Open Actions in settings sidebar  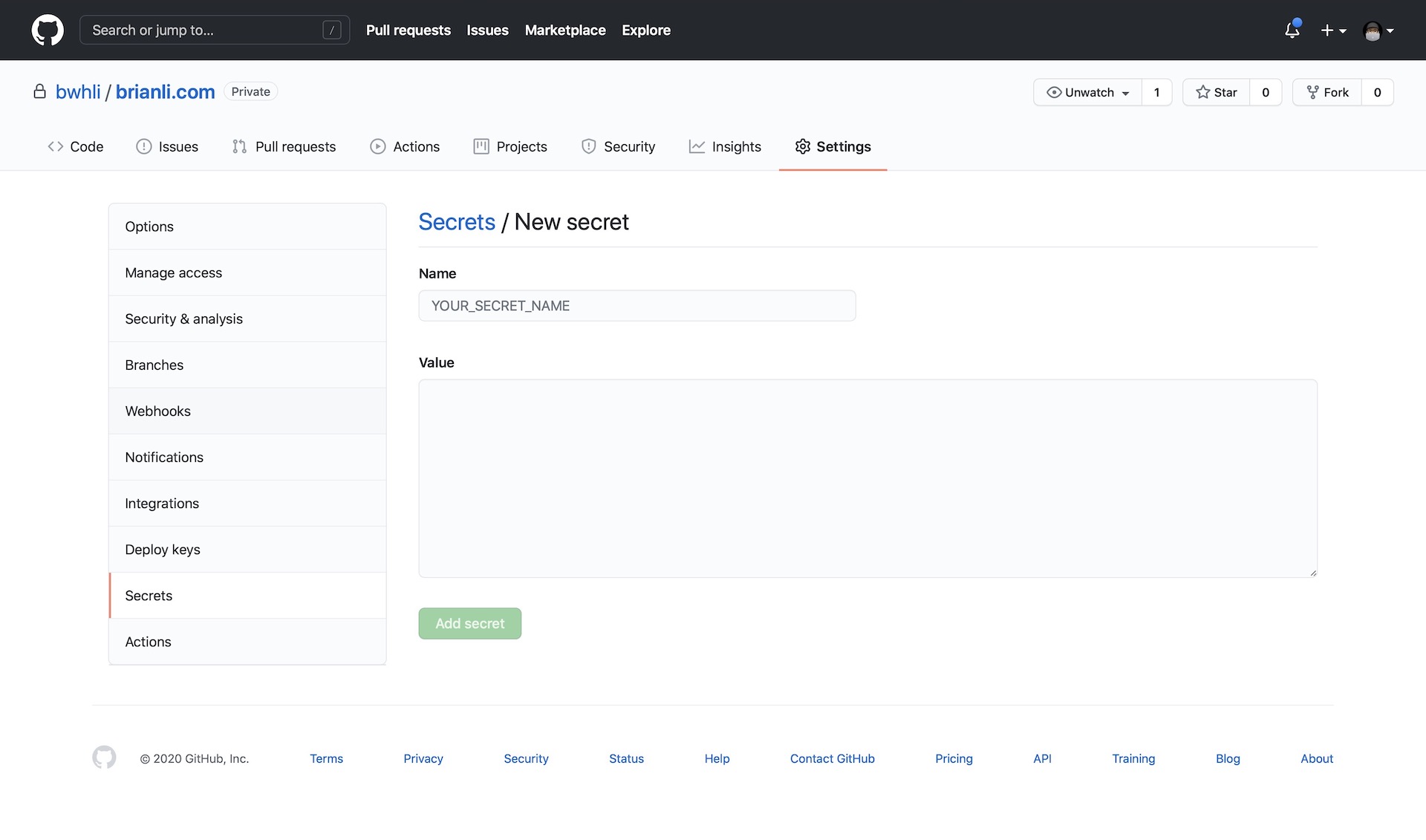pos(247,641)
